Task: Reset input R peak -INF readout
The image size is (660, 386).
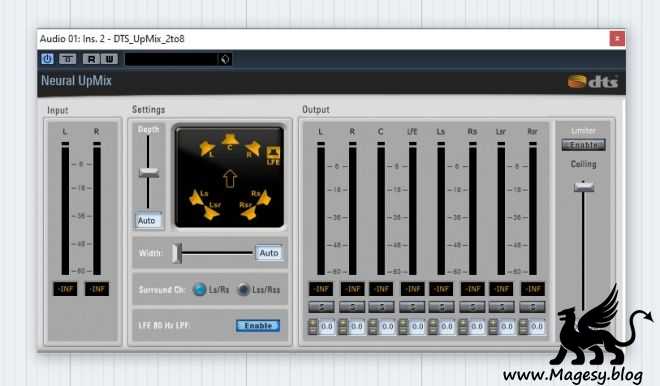Action: tap(97, 289)
